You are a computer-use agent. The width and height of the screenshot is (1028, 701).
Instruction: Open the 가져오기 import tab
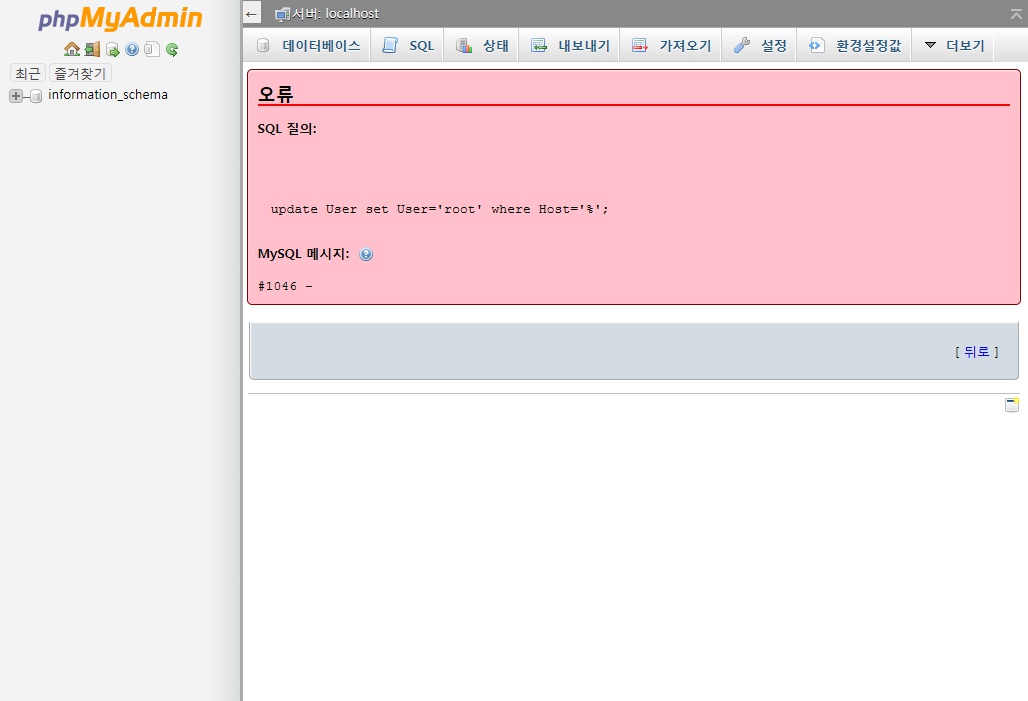coord(671,45)
